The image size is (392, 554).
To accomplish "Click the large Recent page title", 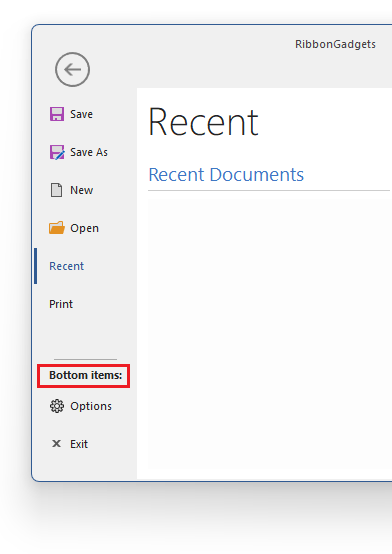I will click(203, 122).
